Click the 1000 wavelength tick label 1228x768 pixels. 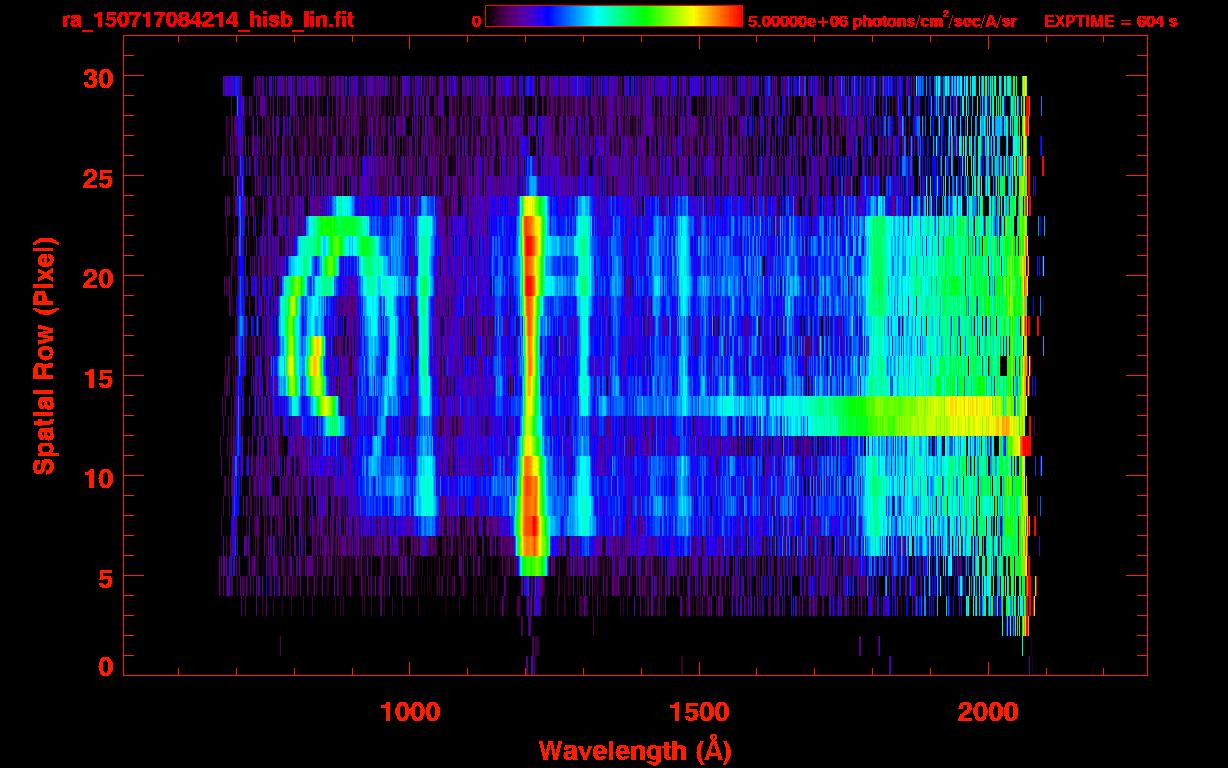pos(410,713)
